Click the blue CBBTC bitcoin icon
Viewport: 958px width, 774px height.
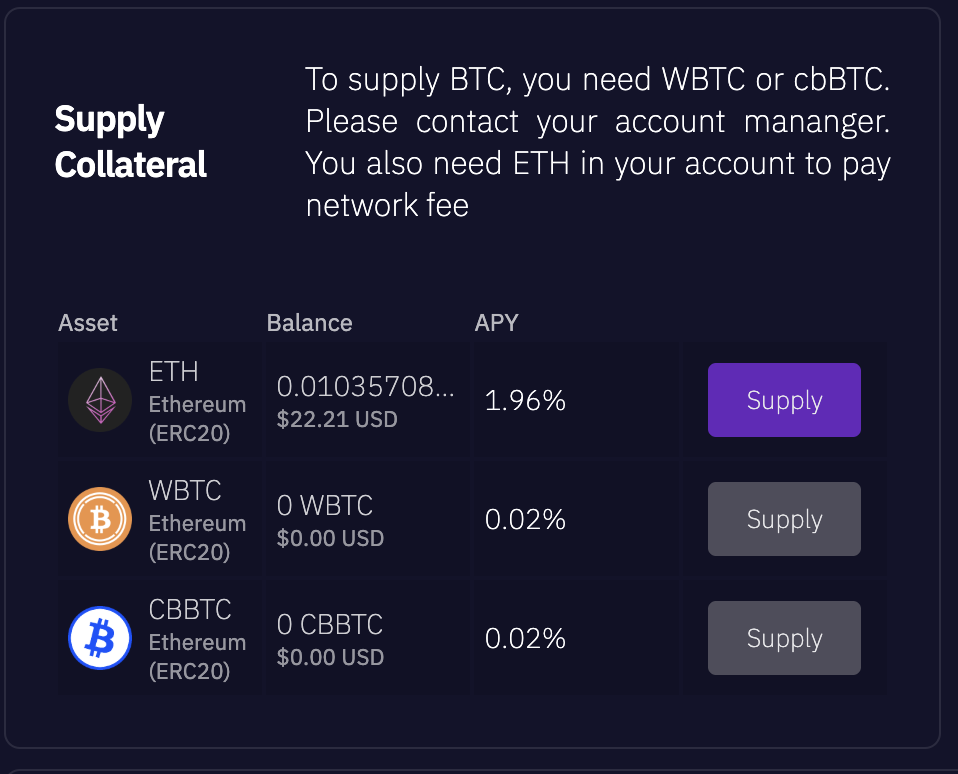100,638
